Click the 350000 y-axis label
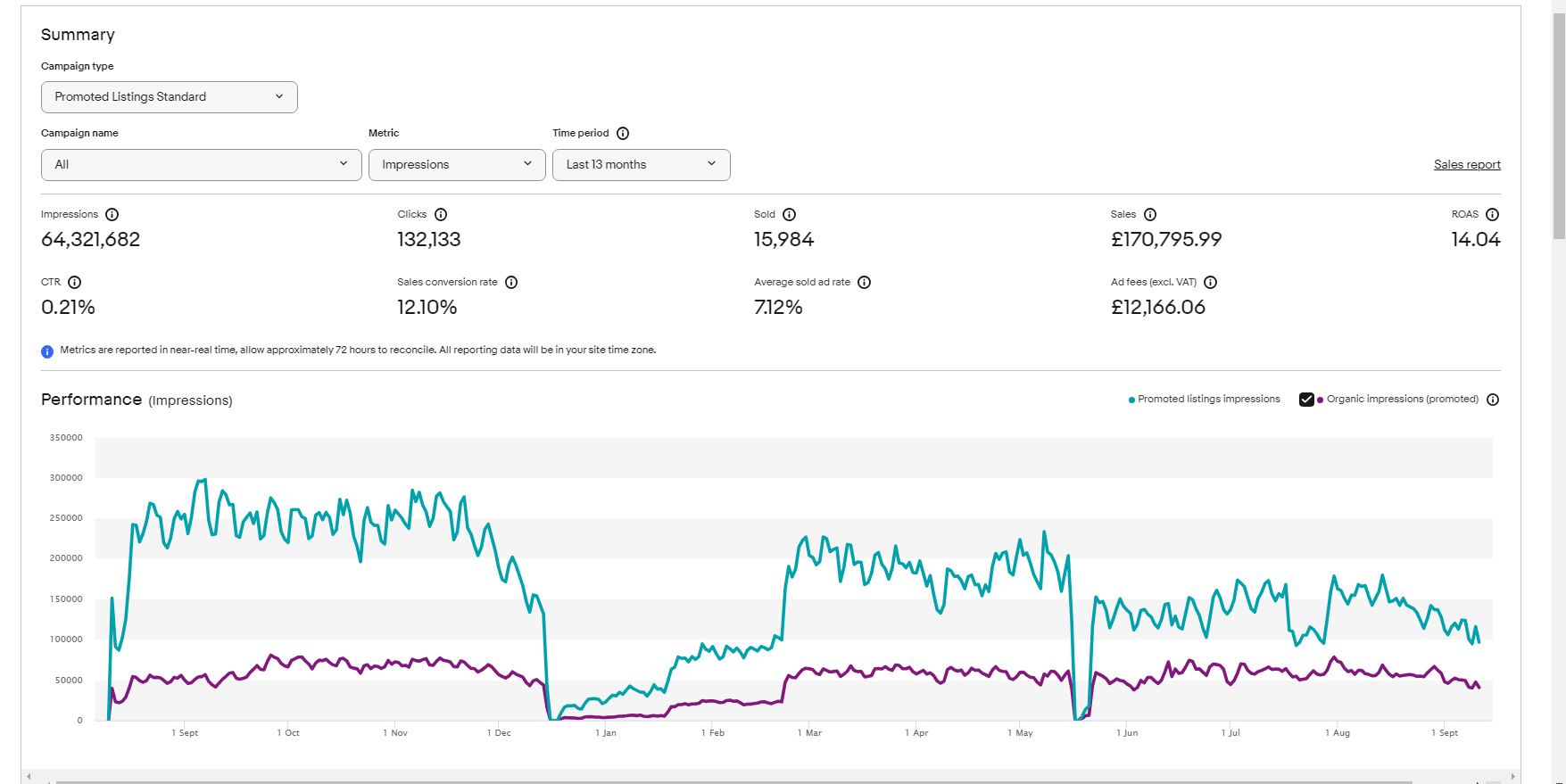 coord(66,438)
